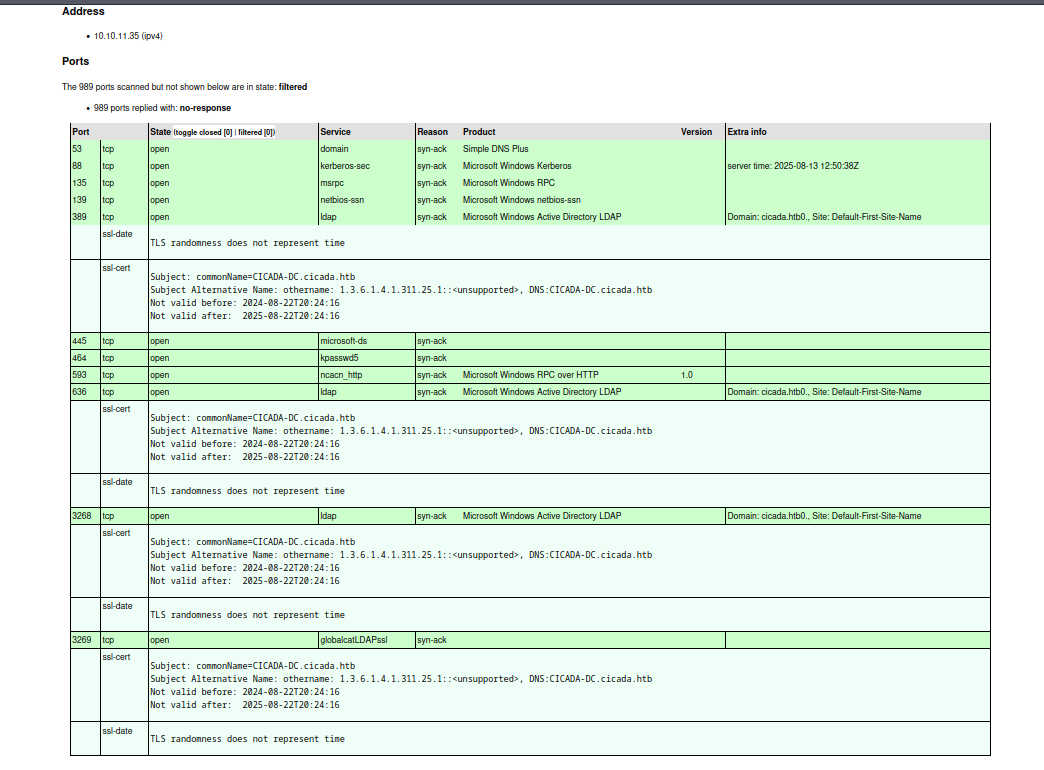Click the "Microsoft Windows netbios-ssn" product cell

[x=521, y=200]
